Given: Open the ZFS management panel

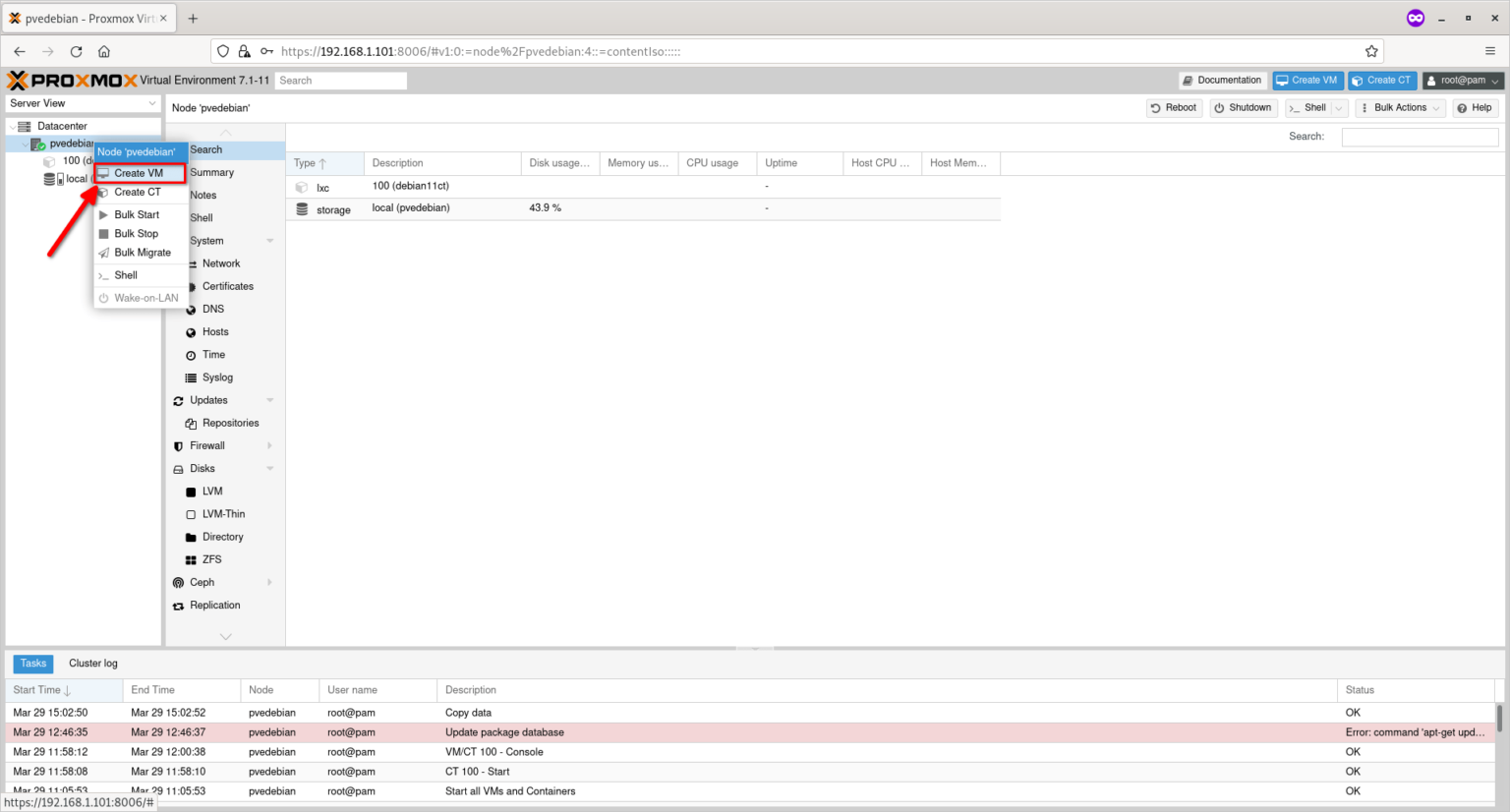Looking at the screenshot, I should (210, 558).
